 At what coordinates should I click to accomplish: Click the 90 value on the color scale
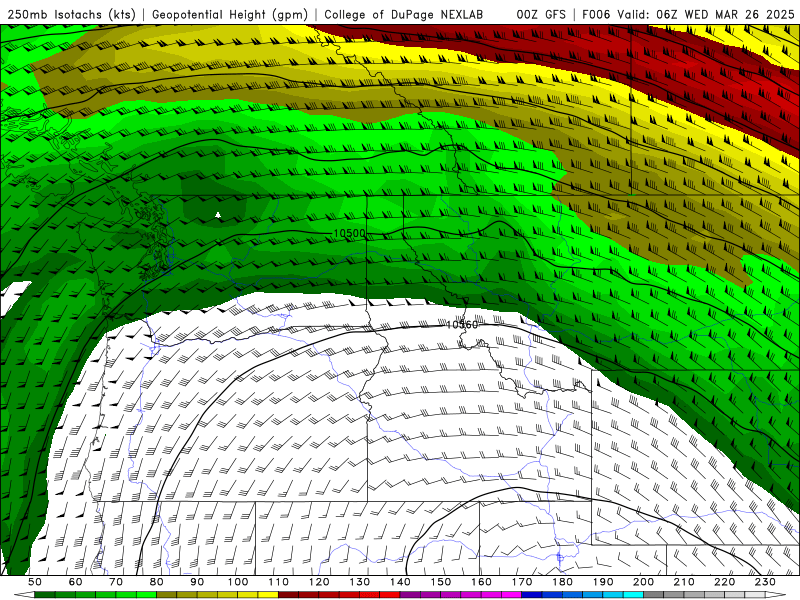coord(197,582)
